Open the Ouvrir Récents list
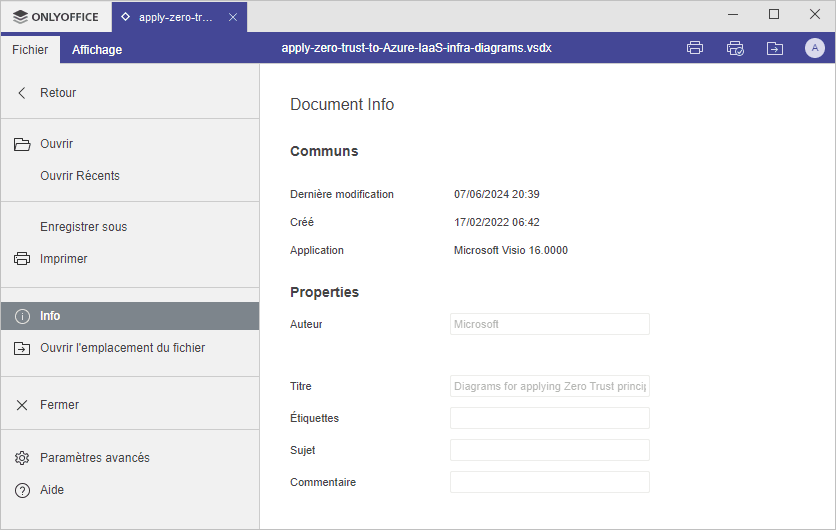The height and width of the screenshot is (530, 836). tap(130, 176)
